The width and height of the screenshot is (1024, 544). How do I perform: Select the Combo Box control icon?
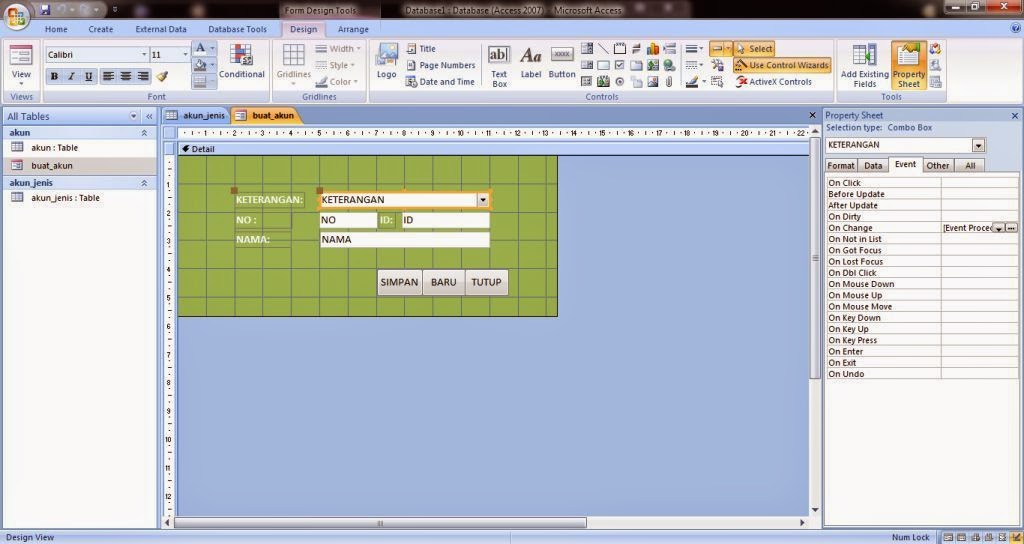pos(587,48)
